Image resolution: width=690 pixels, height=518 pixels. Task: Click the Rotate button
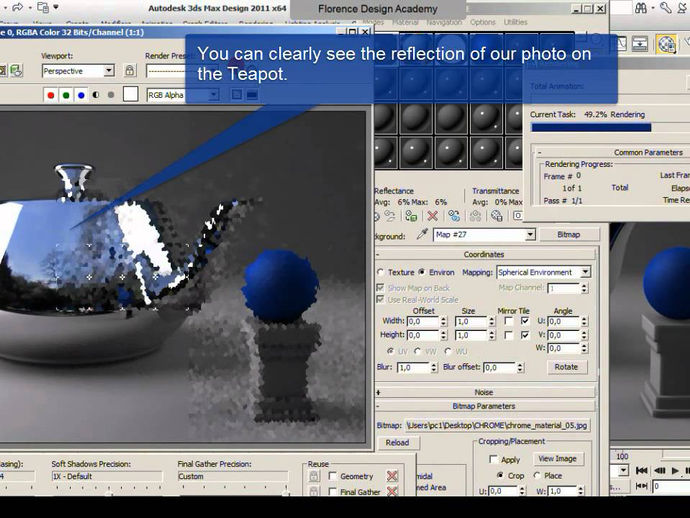(566, 367)
